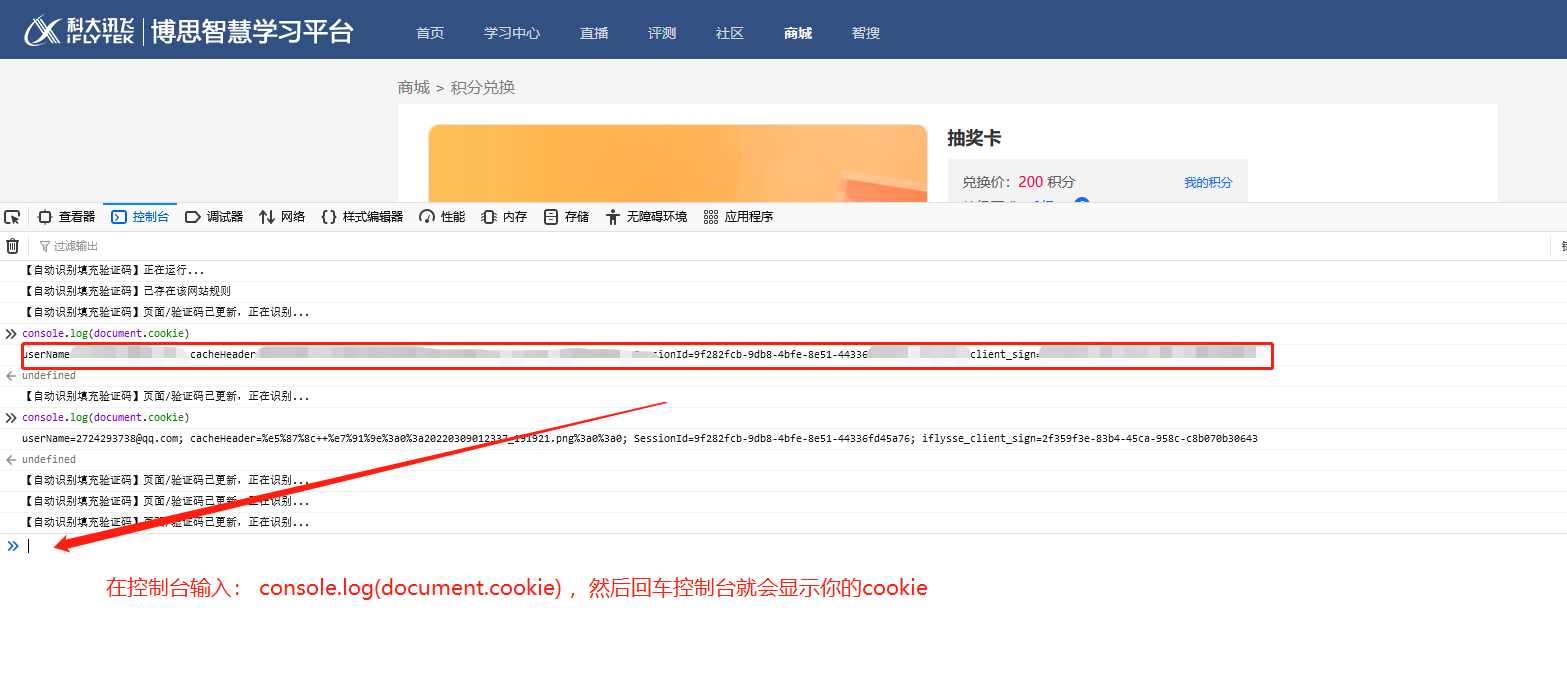Click the 商城 breadcrumb link
Image resolution: width=1567 pixels, height=675 pixels.
click(x=413, y=88)
